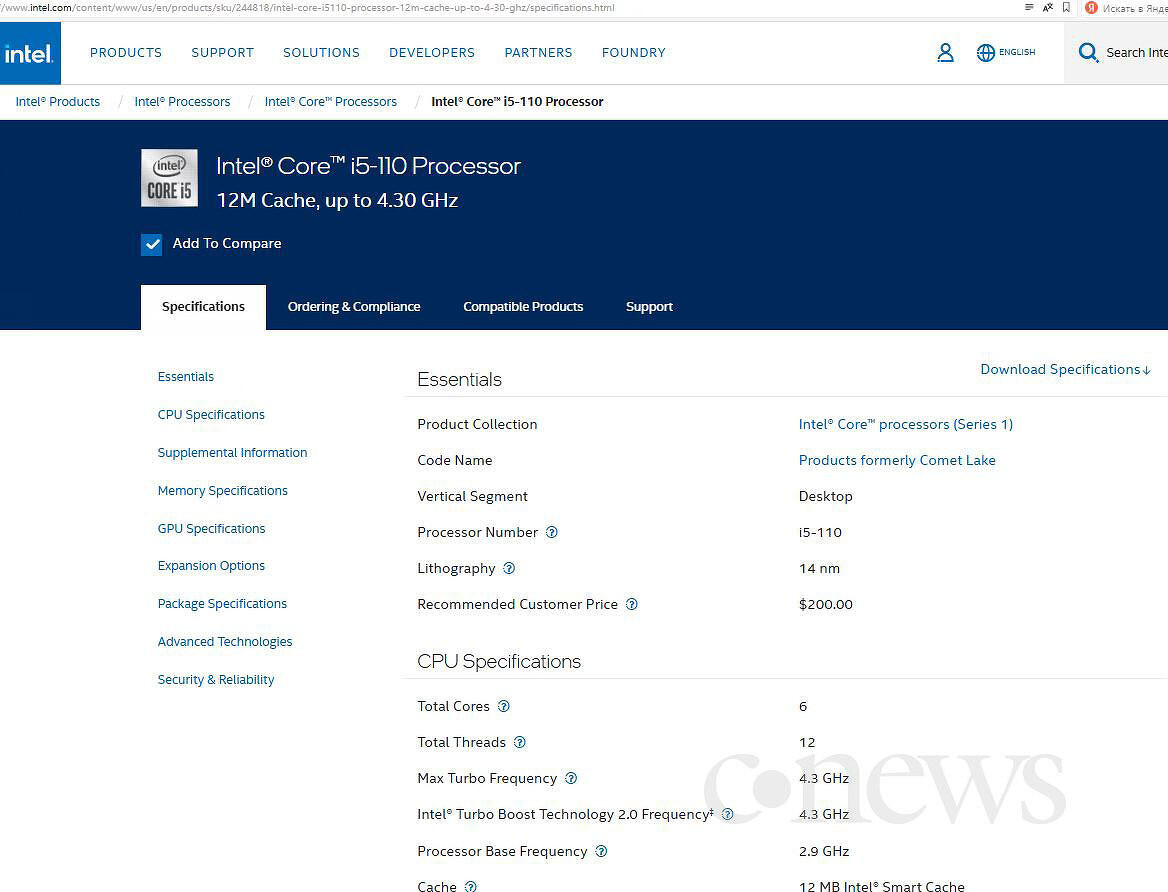Click the i5-110 processor number value
The image size is (1168, 892).
click(820, 533)
